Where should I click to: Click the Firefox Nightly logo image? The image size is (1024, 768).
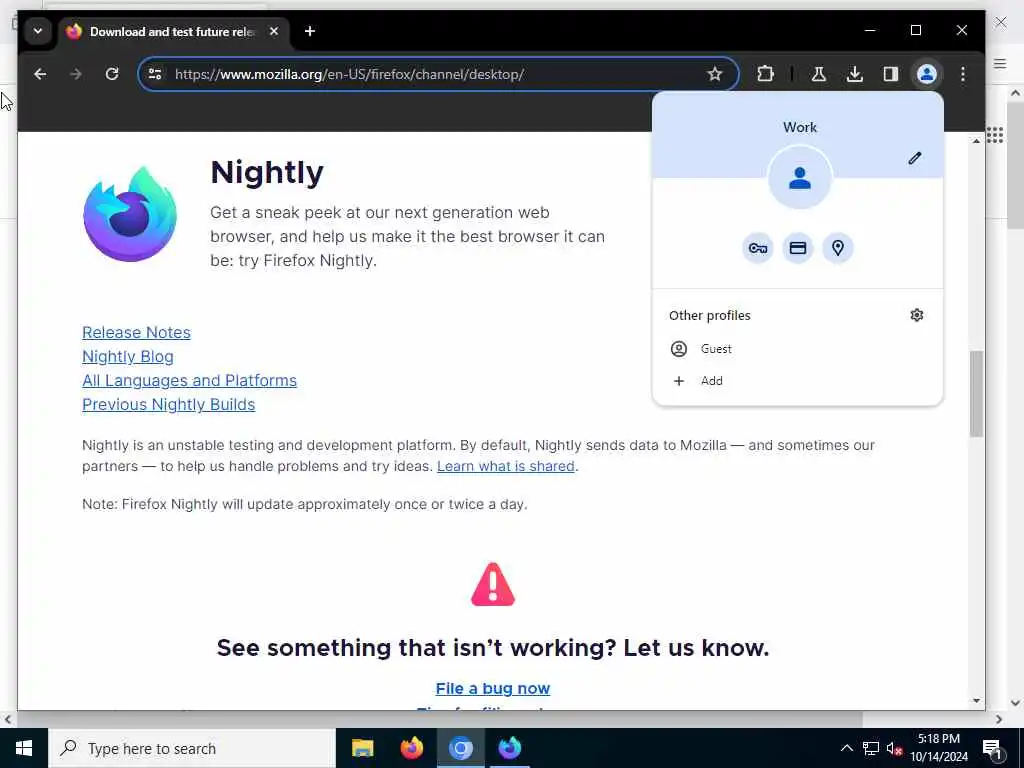[130, 214]
